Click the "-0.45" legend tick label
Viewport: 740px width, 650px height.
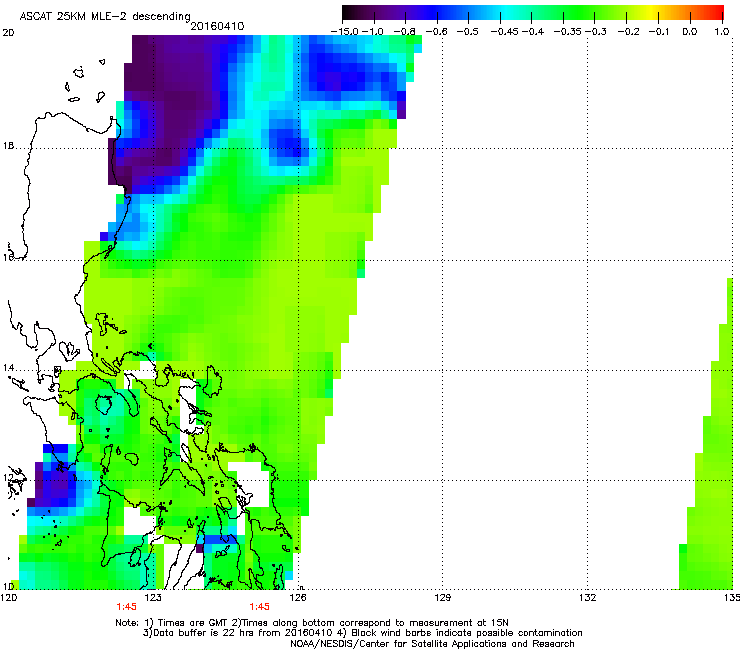pos(505,32)
